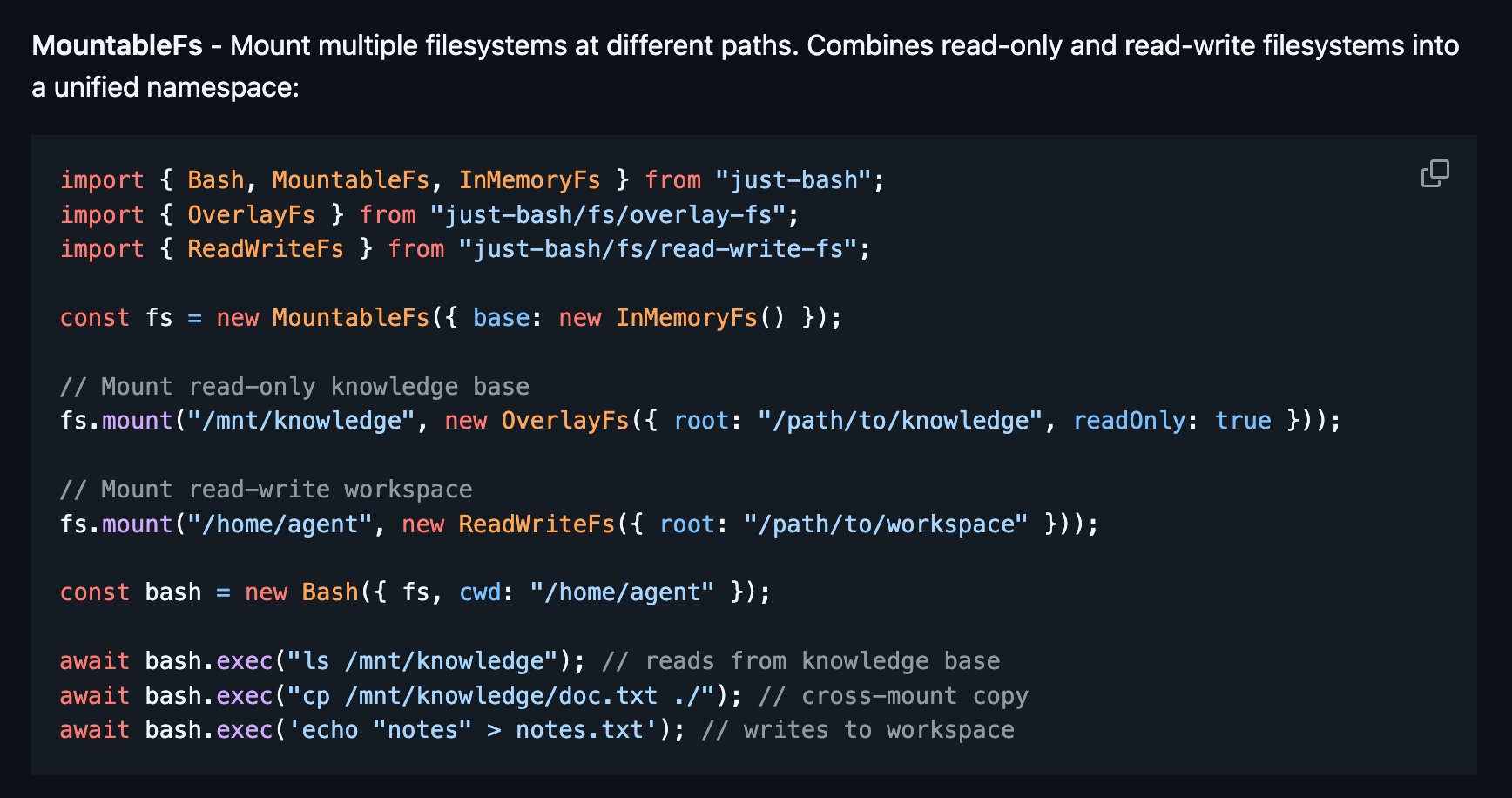Copy the code block using the copy icon

tap(1434, 173)
